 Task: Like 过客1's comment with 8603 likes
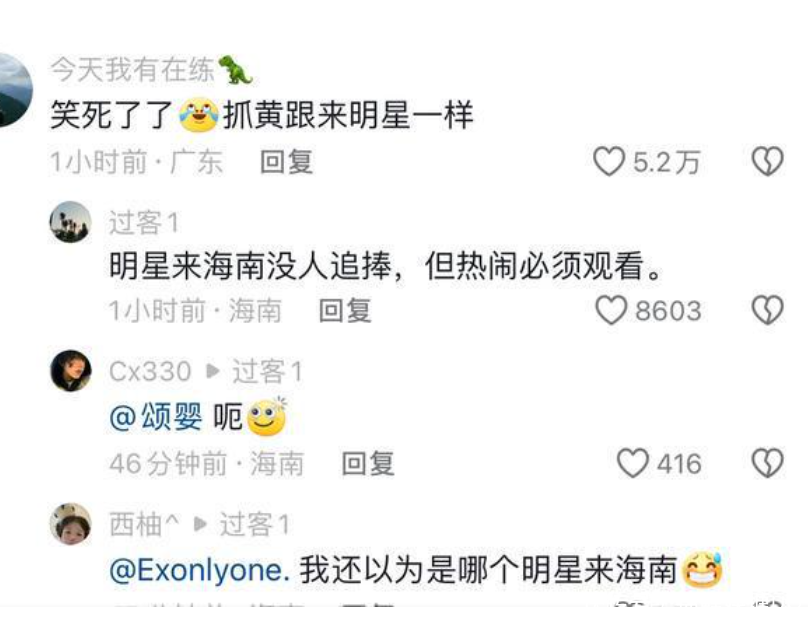(x=611, y=310)
